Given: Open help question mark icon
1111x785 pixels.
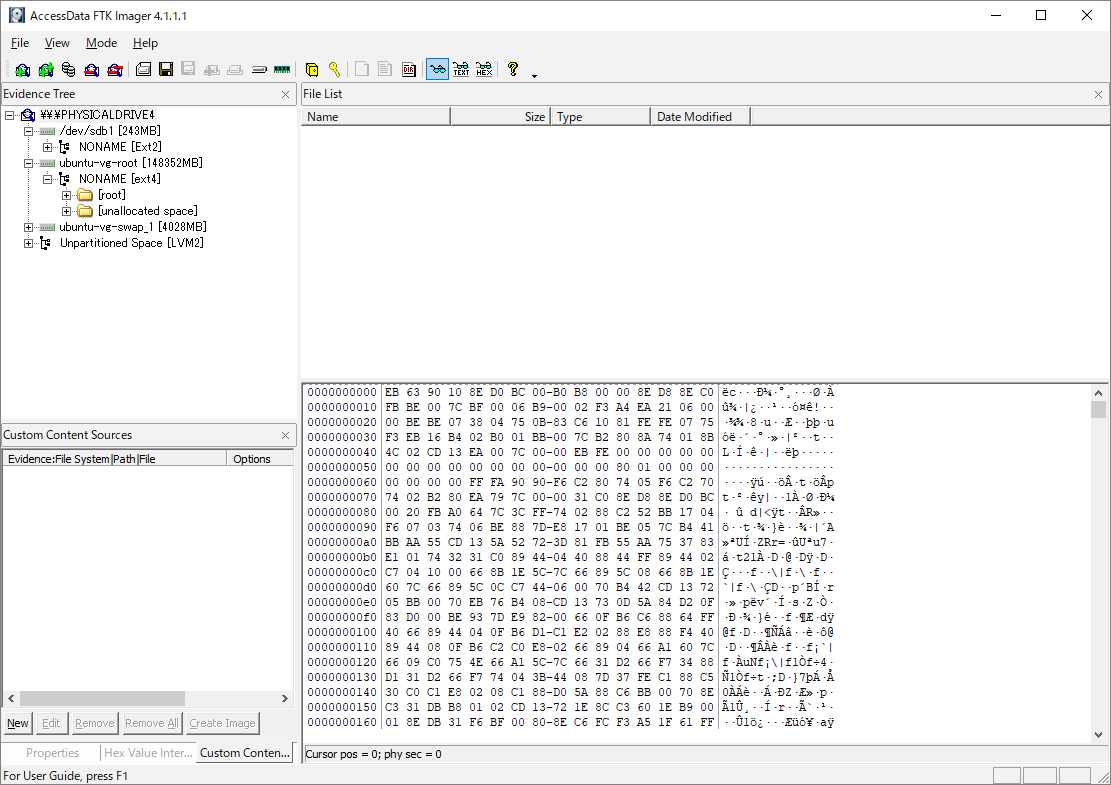Looking at the screenshot, I should 513,69.
